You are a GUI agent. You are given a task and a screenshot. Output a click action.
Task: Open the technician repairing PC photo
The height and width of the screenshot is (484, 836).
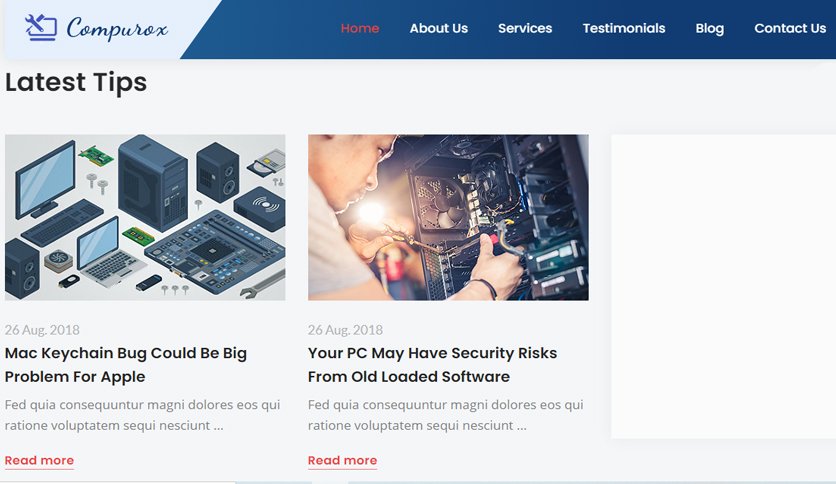(448, 217)
